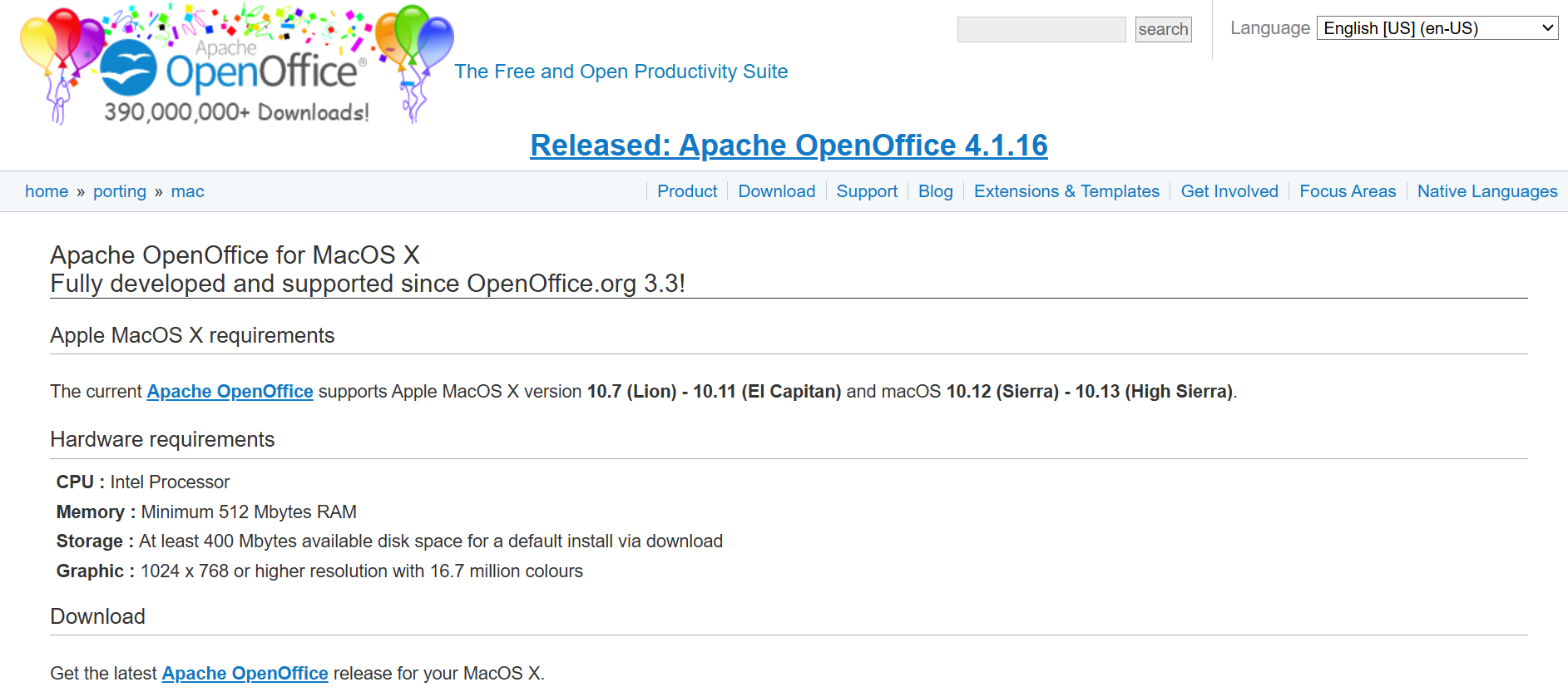Focus the search text field
The image size is (1568, 697).
click(1041, 30)
